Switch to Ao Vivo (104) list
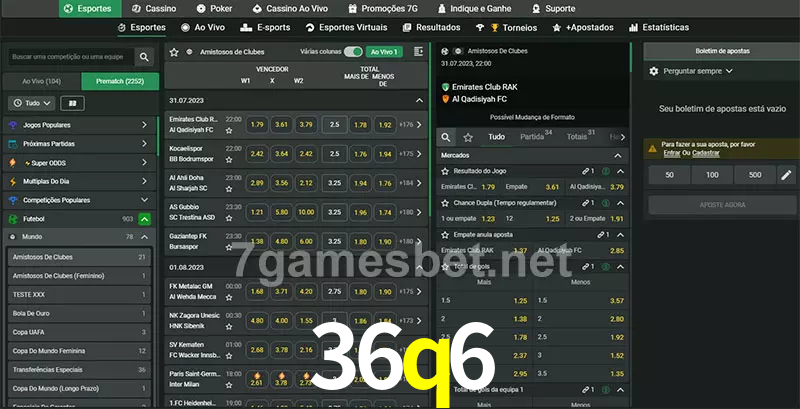The width and height of the screenshot is (800, 409). 42,81
